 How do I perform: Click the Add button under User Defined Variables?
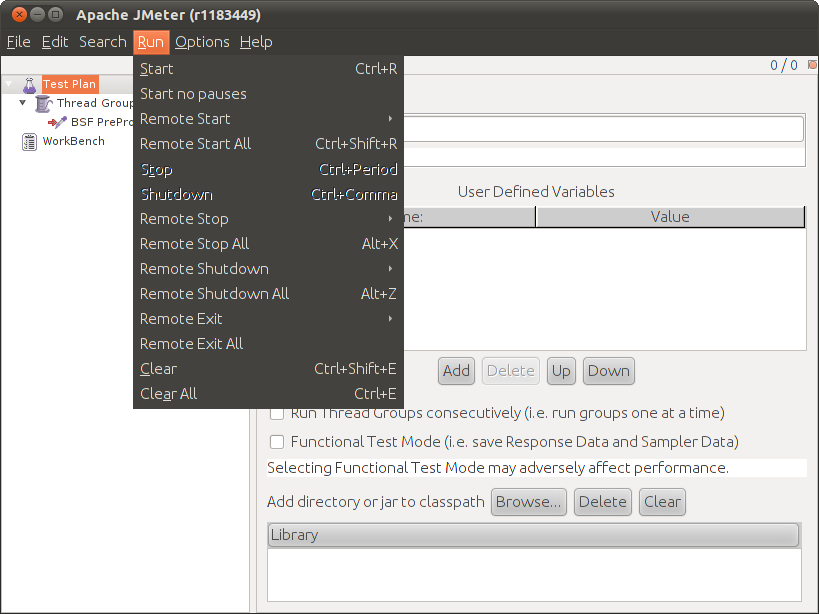[456, 371]
